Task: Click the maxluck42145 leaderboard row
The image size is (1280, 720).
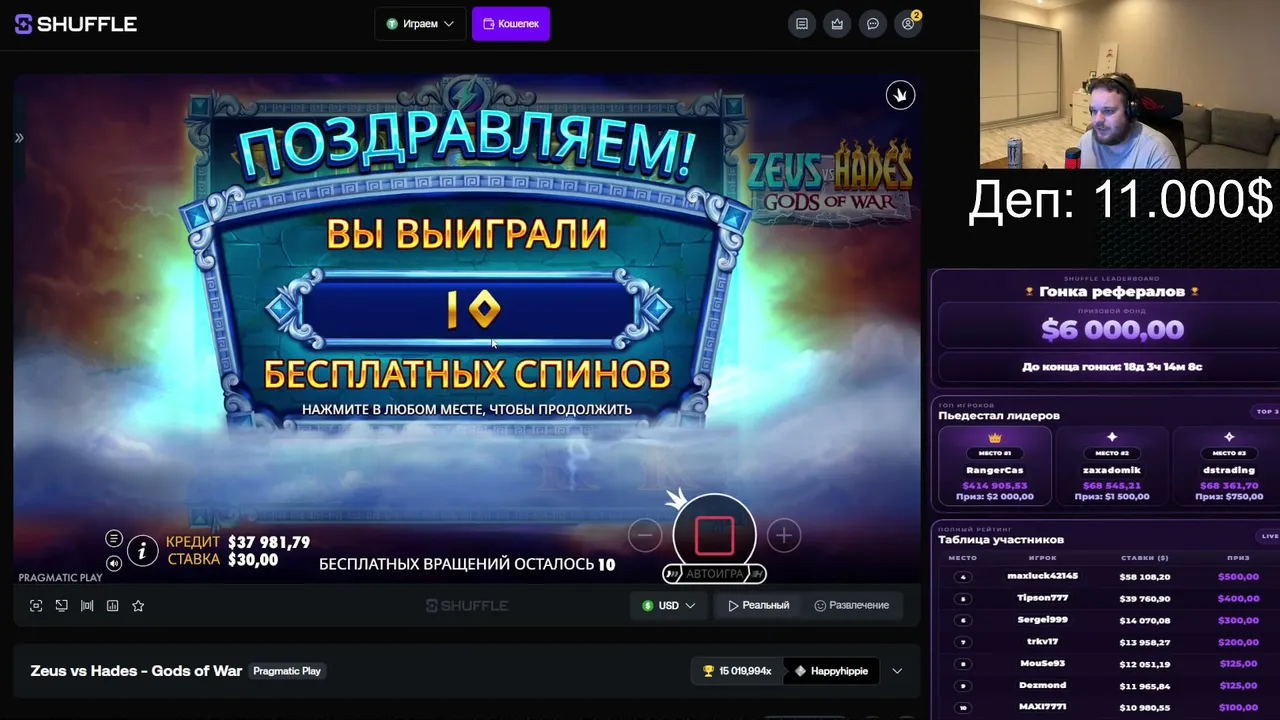Action: tap(1108, 577)
